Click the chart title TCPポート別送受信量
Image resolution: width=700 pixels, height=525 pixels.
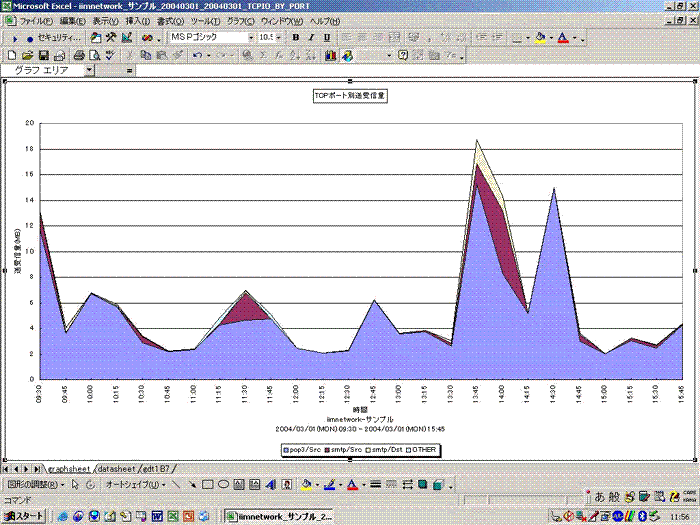(x=350, y=97)
